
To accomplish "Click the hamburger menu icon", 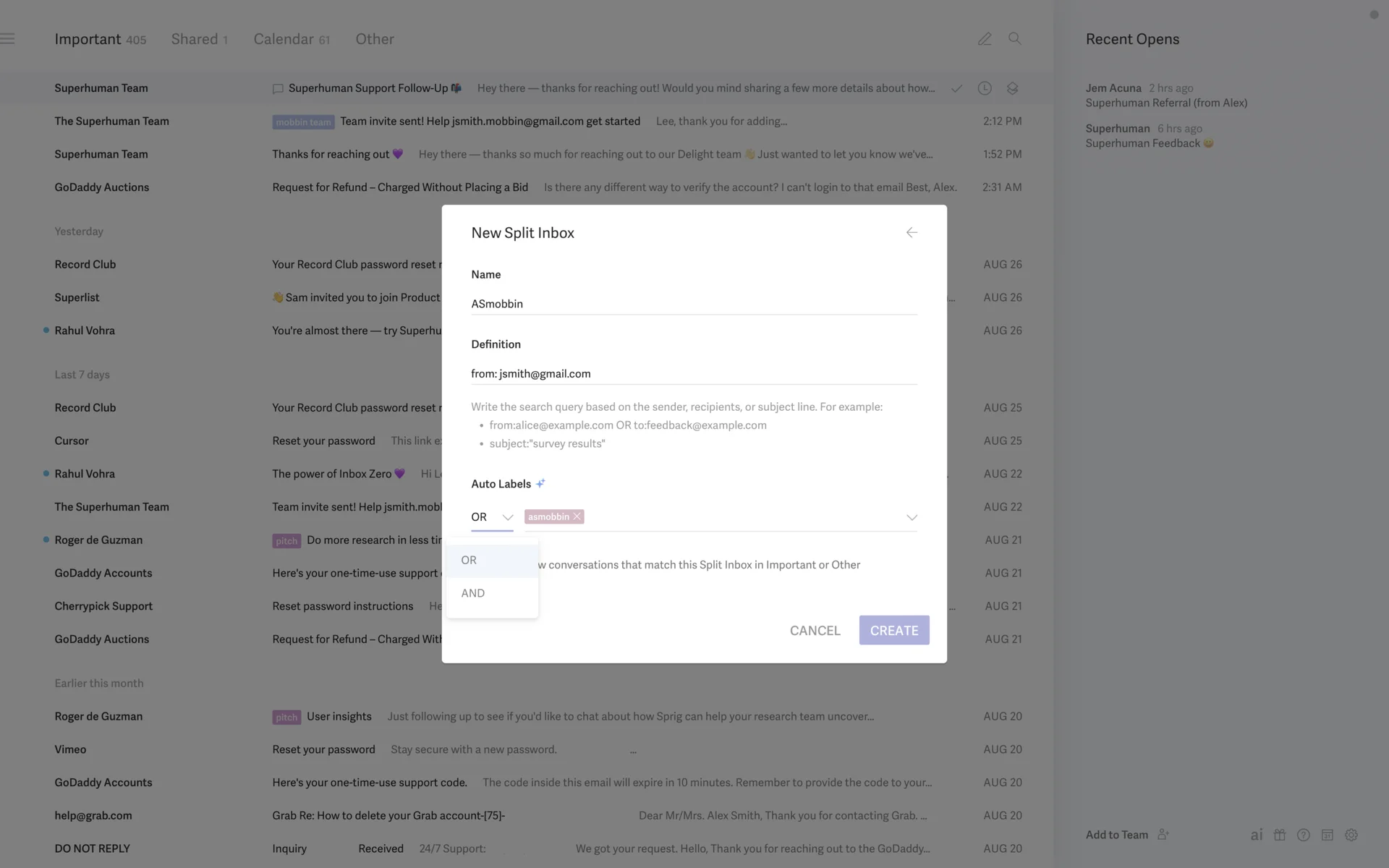I will click(x=8, y=39).
